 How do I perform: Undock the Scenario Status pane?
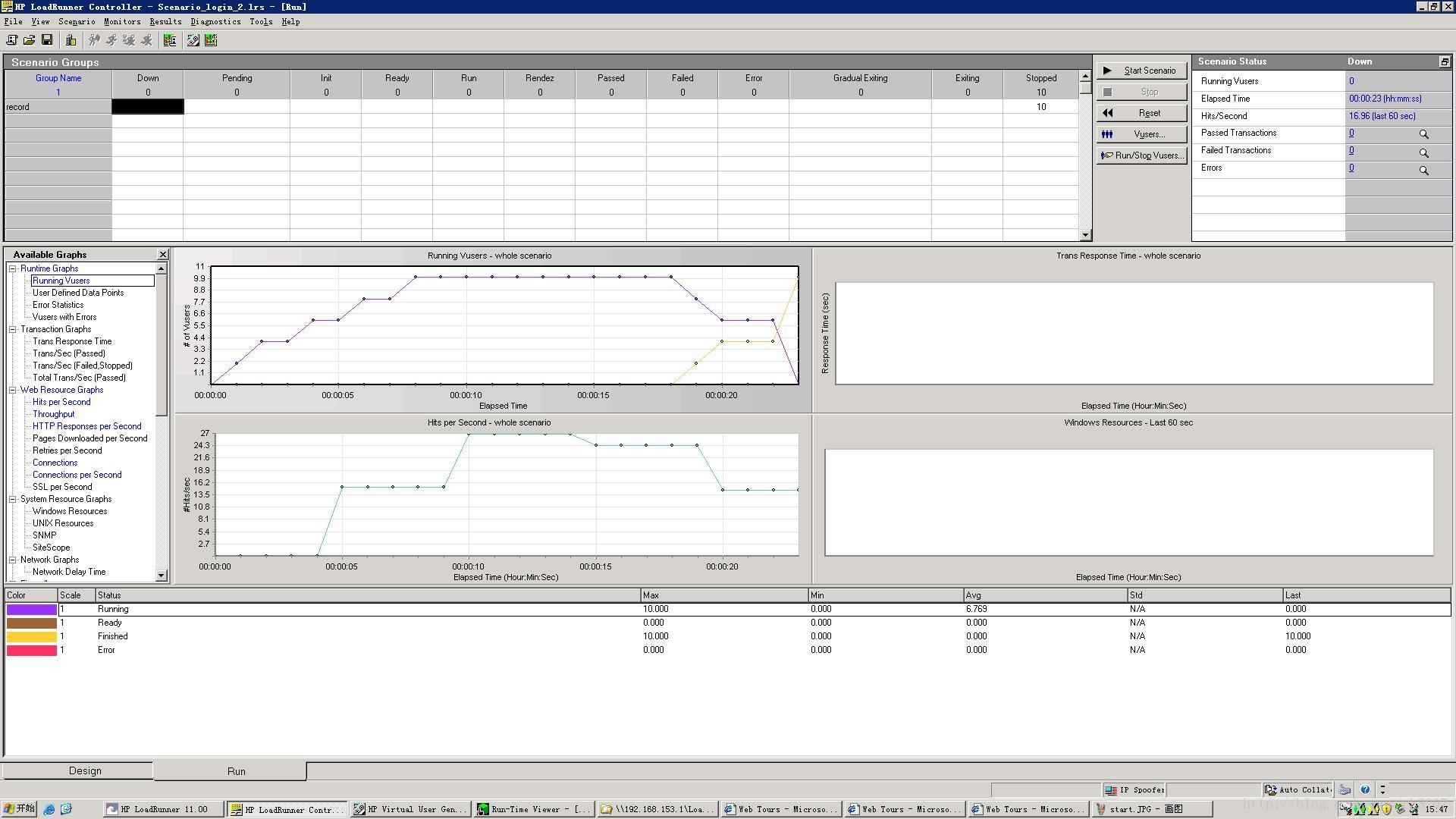1445,61
